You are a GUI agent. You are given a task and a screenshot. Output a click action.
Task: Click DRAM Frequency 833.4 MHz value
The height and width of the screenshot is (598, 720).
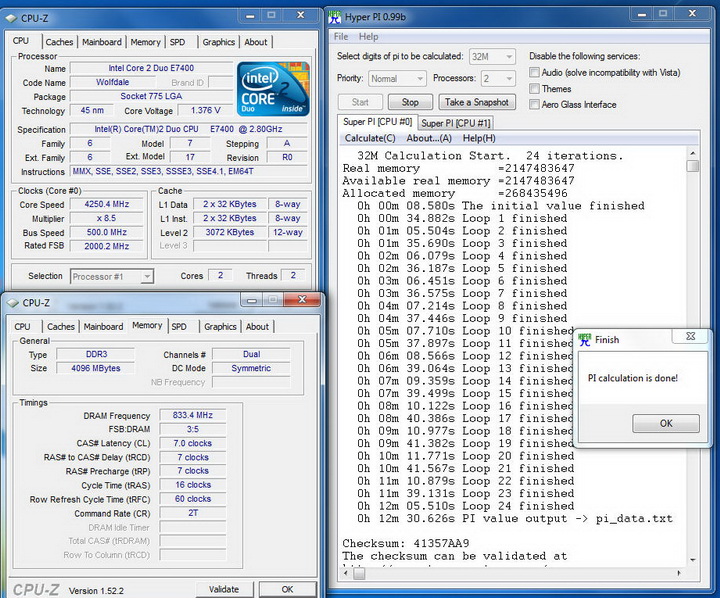click(x=193, y=415)
